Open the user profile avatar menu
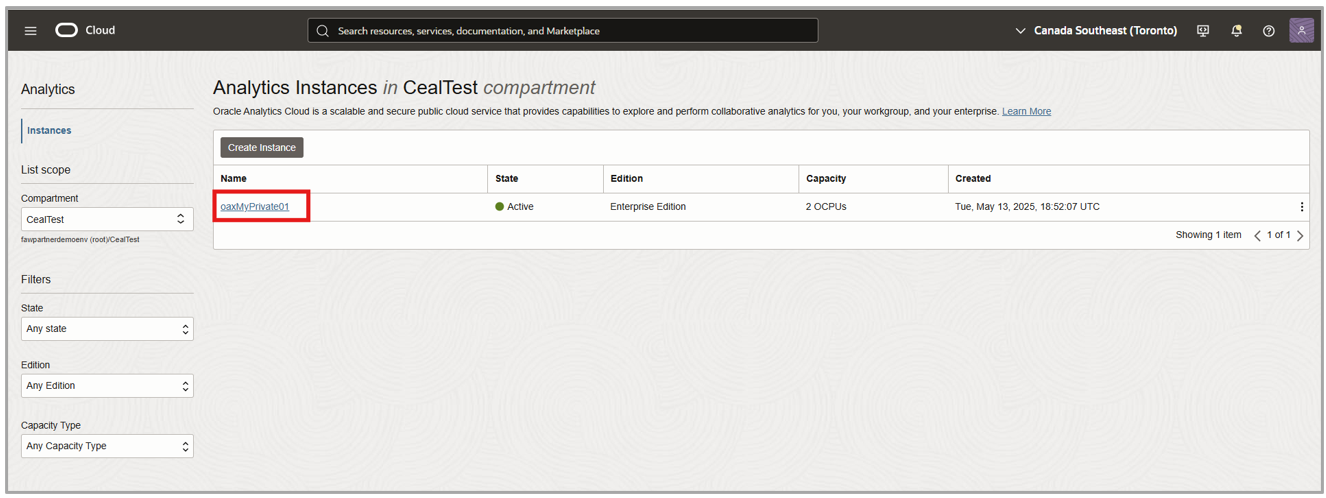This screenshot has width=1326, height=498. pyautogui.click(x=1301, y=31)
